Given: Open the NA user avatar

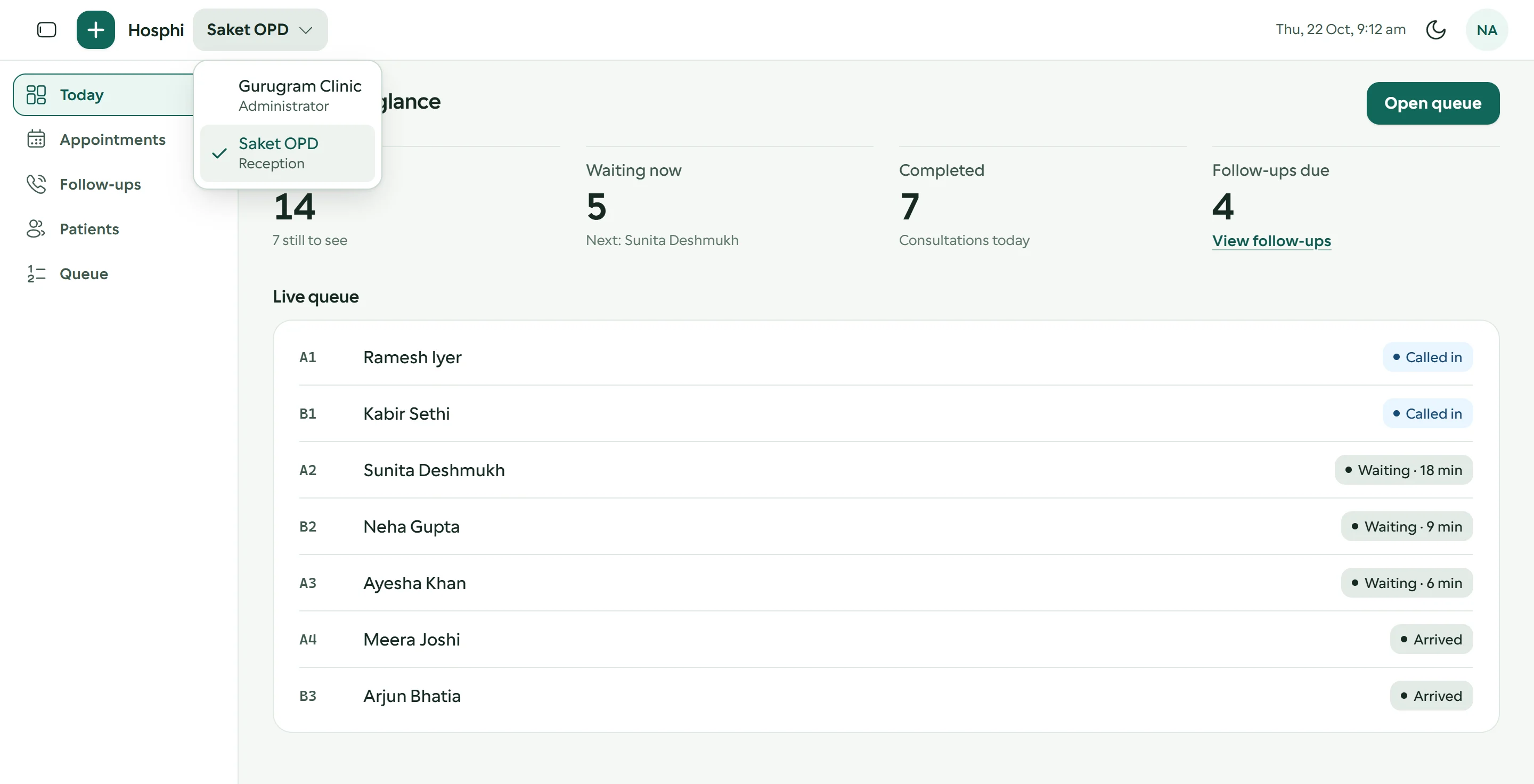Looking at the screenshot, I should [1487, 30].
